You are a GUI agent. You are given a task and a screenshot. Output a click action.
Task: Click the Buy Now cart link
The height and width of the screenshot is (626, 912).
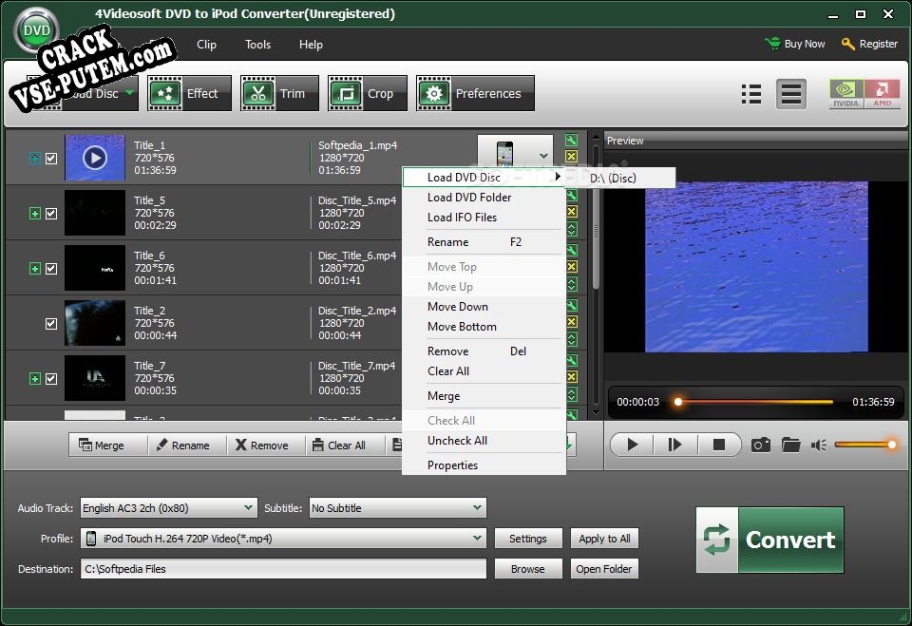click(x=795, y=44)
